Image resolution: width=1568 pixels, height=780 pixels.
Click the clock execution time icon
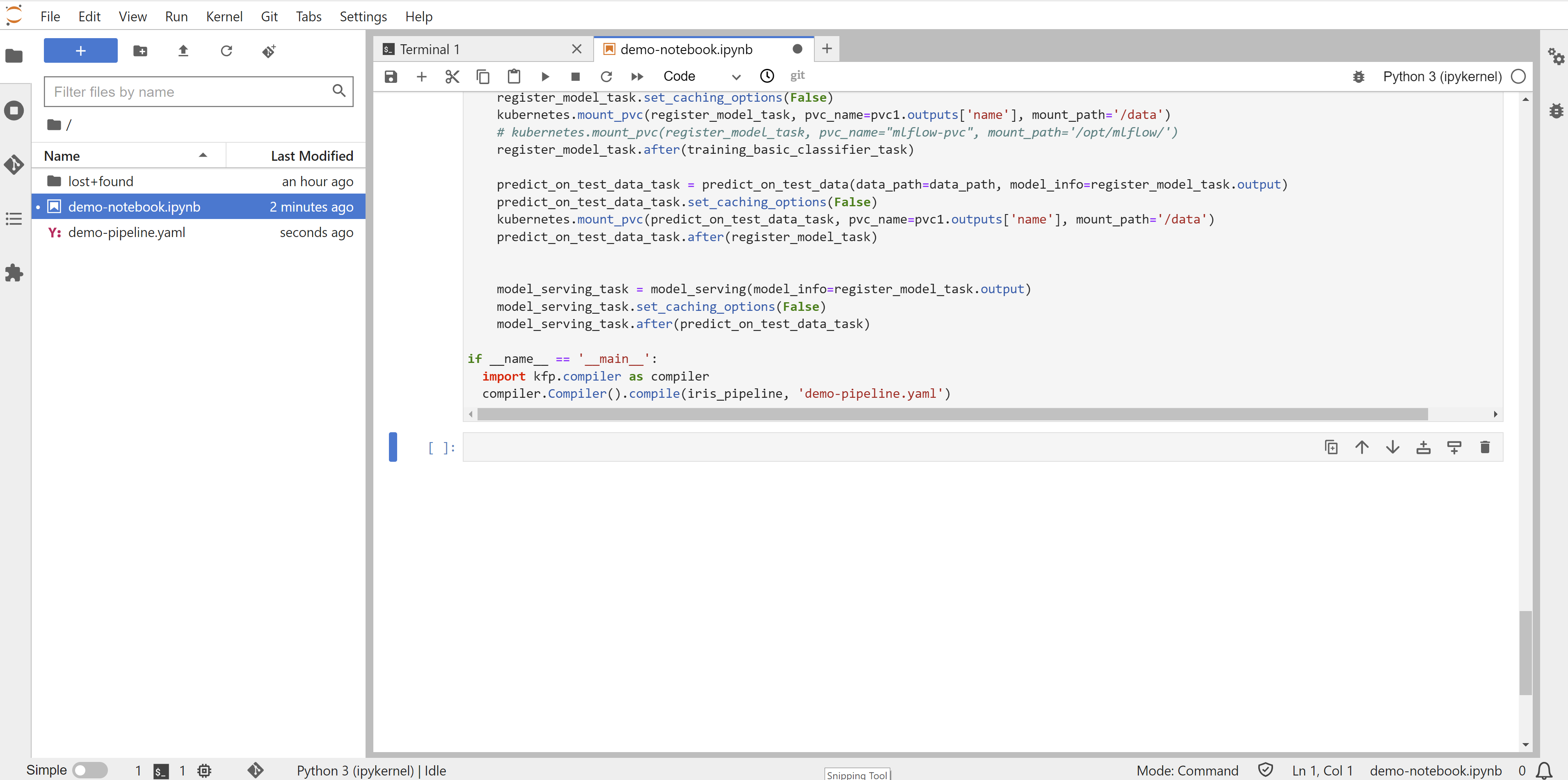pos(767,76)
